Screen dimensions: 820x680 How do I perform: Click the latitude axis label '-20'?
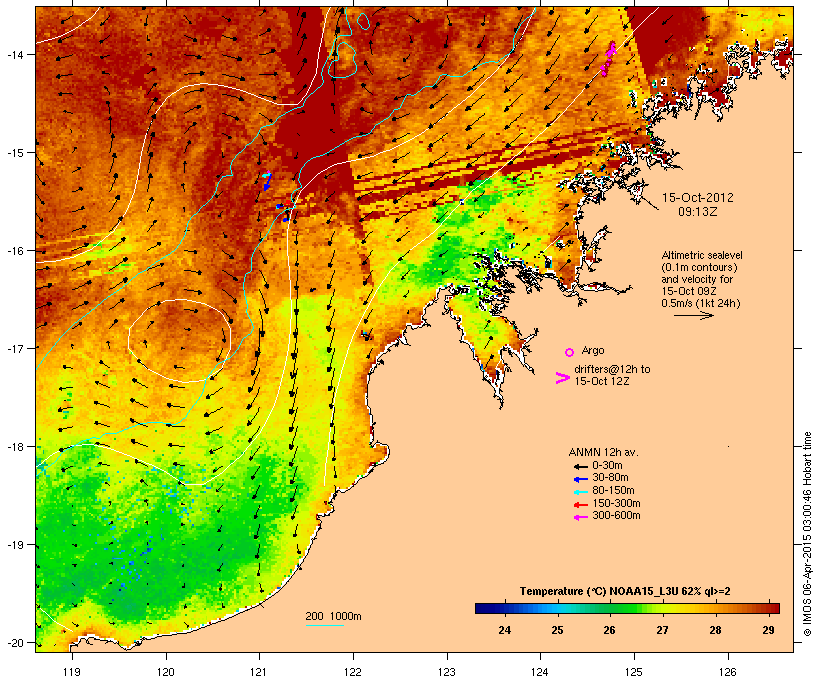click(14, 643)
